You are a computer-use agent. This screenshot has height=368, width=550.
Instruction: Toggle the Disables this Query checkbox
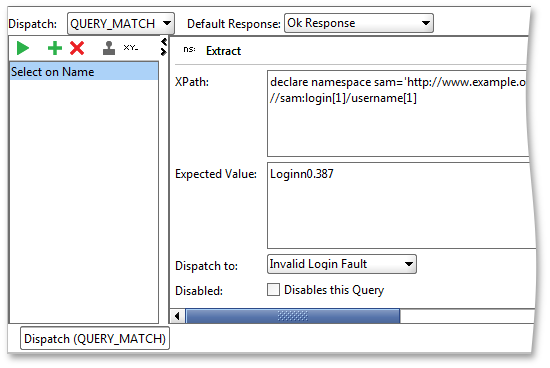point(273,290)
